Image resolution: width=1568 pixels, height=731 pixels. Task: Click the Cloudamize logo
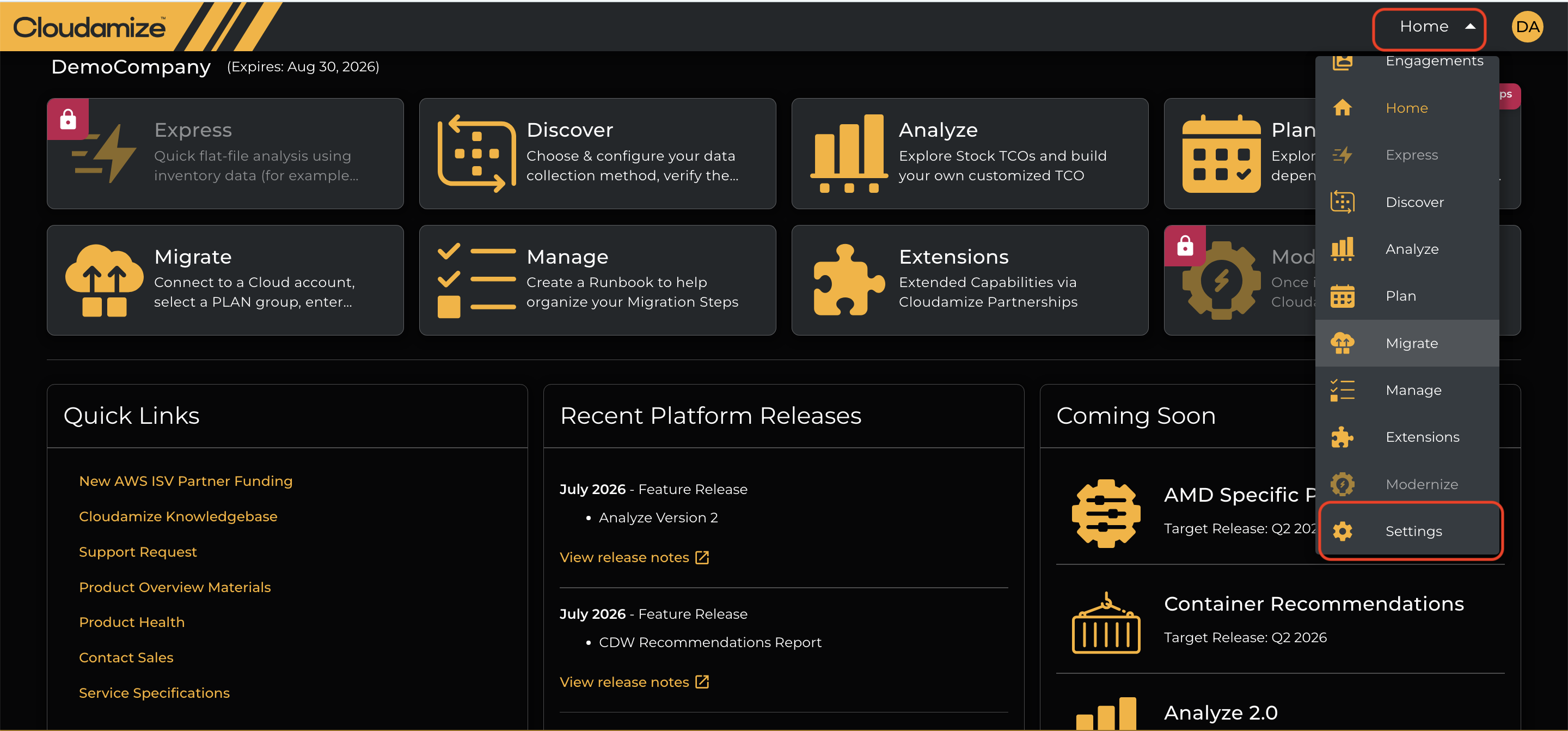[x=89, y=27]
